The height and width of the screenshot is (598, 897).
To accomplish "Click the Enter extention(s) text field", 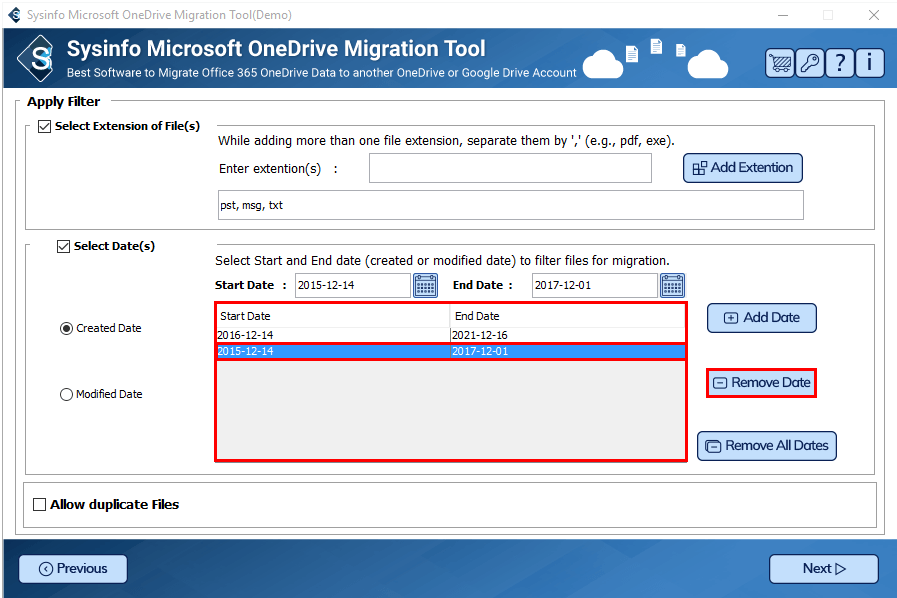I will [510, 168].
